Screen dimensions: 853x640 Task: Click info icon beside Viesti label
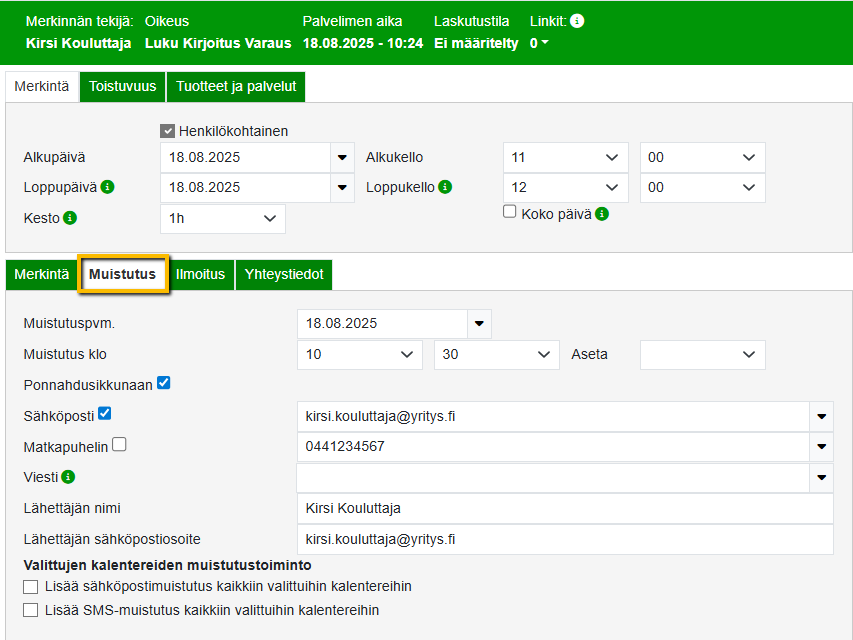pos(67,477)
